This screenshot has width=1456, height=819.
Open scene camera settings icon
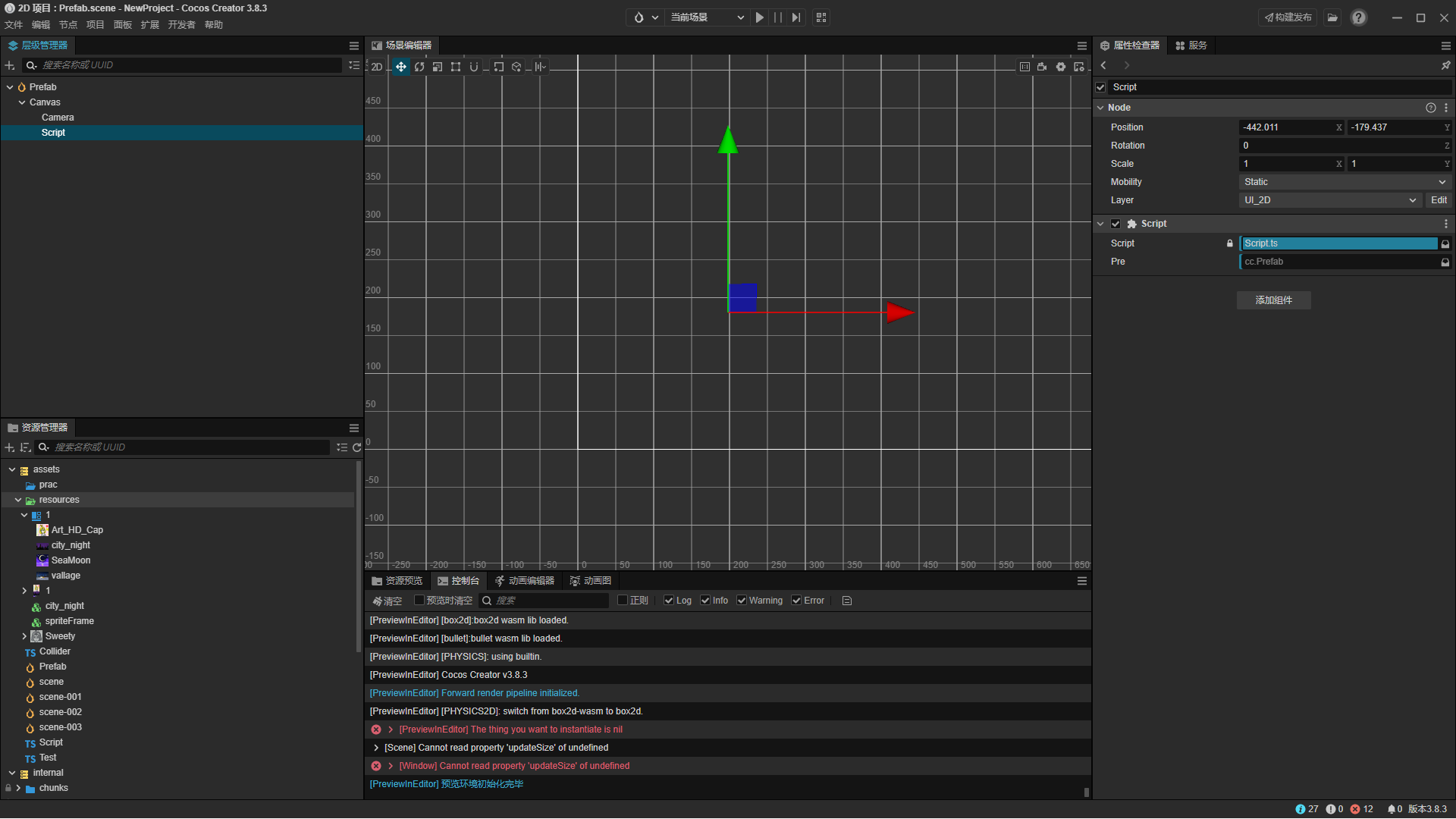click(x=1042, y=67)
